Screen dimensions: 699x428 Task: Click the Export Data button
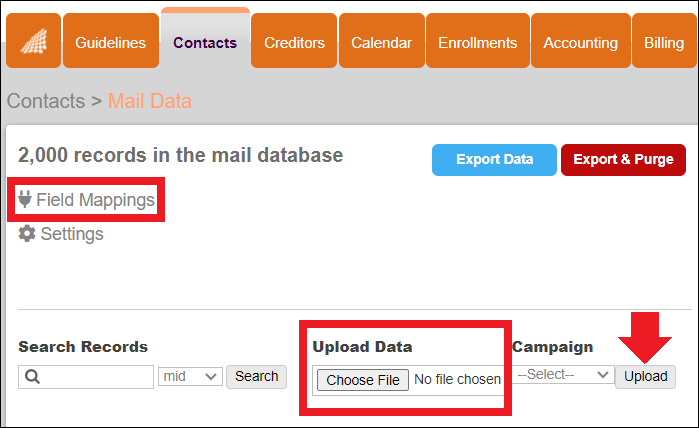pos(494,160)
